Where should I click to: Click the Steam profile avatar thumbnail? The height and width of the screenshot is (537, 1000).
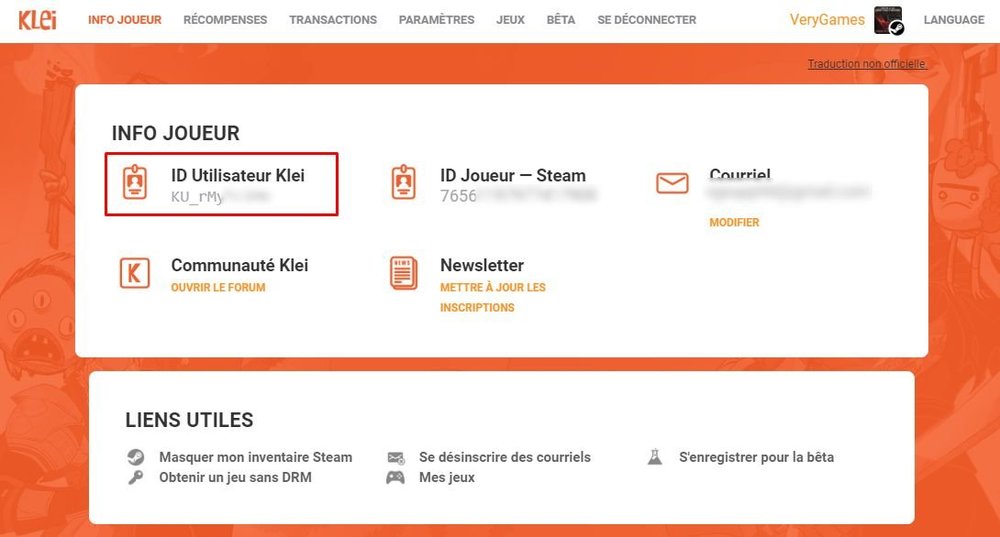[888, 20]
